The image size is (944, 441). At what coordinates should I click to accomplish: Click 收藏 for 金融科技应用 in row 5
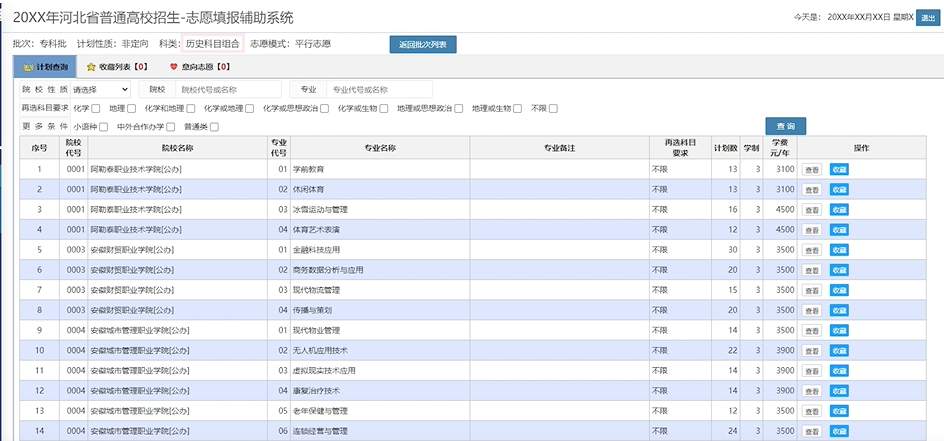[x=839, y=249]
